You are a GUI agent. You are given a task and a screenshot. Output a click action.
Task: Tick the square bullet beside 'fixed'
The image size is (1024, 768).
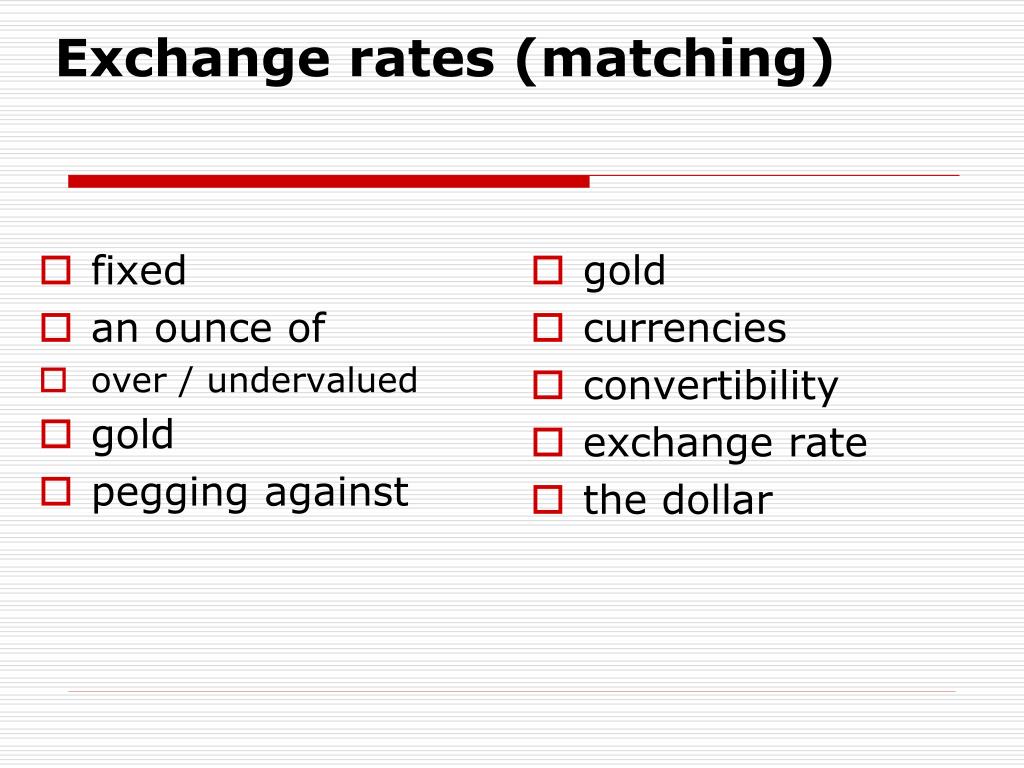tap(56, 270)
